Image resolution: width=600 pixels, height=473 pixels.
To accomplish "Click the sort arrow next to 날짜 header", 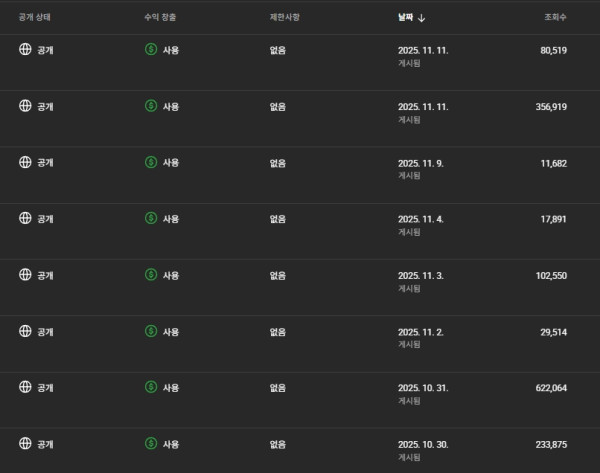I will pyautogui.click(x=422, y=17).
